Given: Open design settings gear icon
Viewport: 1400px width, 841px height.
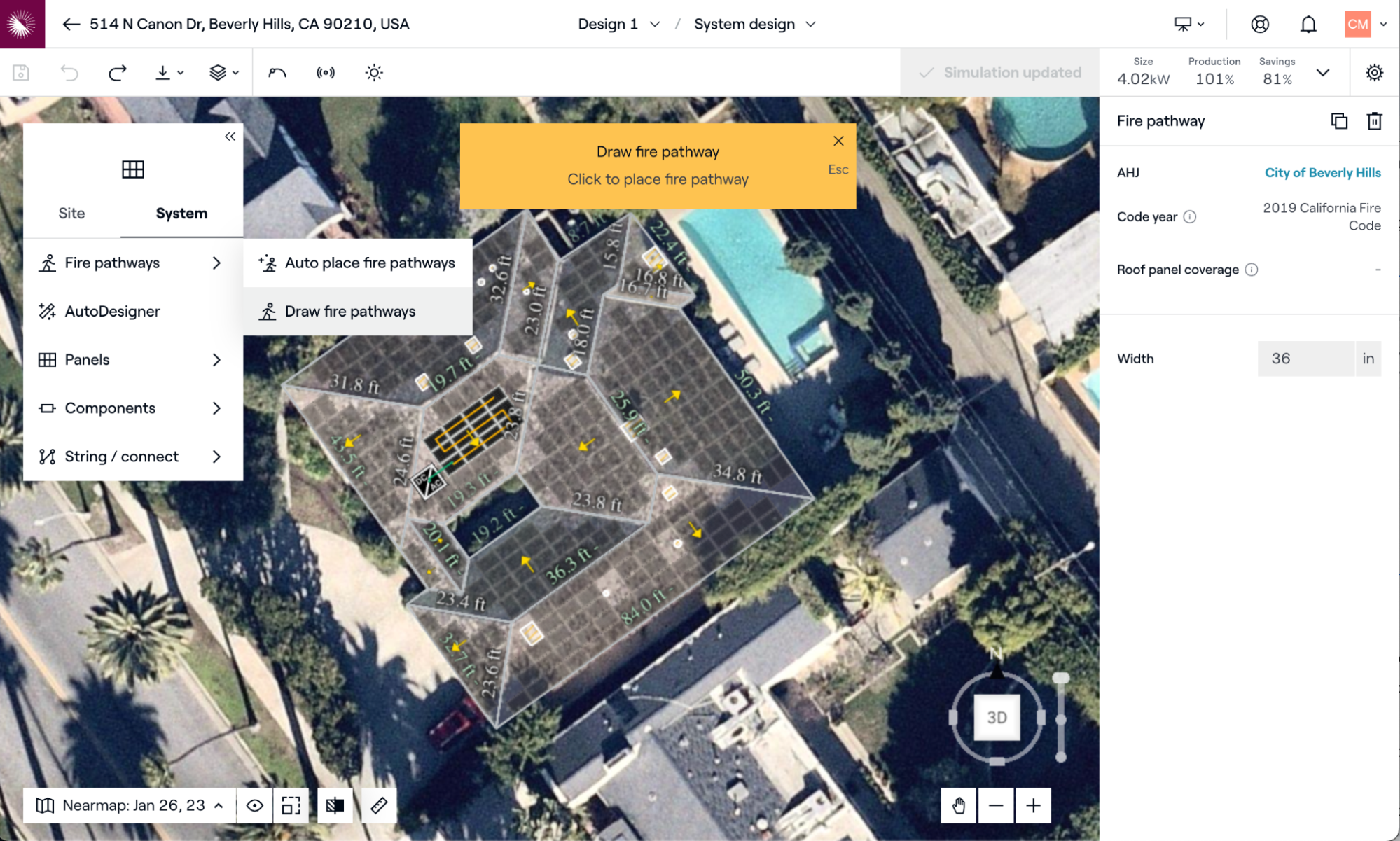Looking at the screenshot, I should pos(1374,72).
